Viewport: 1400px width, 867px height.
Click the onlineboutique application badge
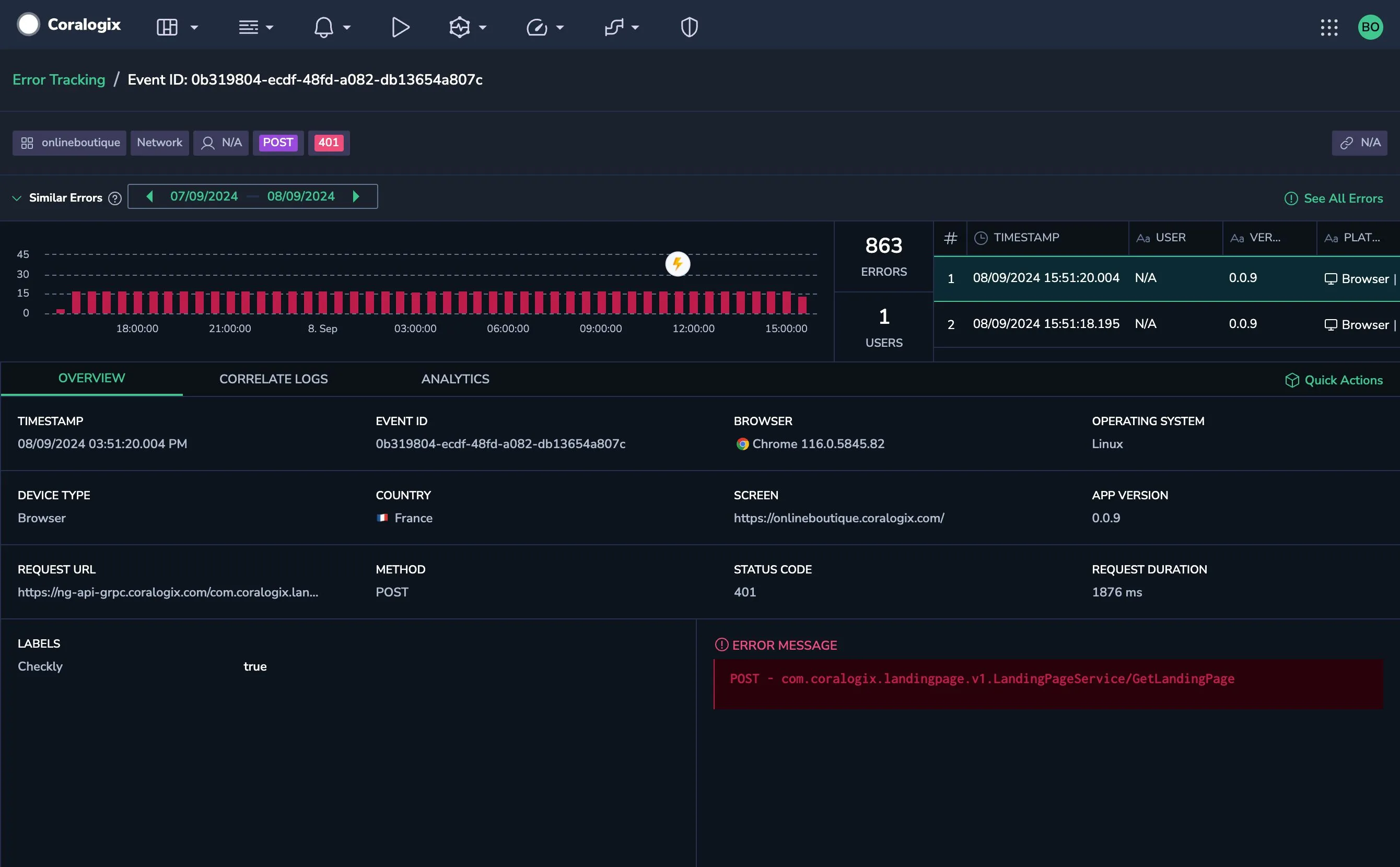69,143
